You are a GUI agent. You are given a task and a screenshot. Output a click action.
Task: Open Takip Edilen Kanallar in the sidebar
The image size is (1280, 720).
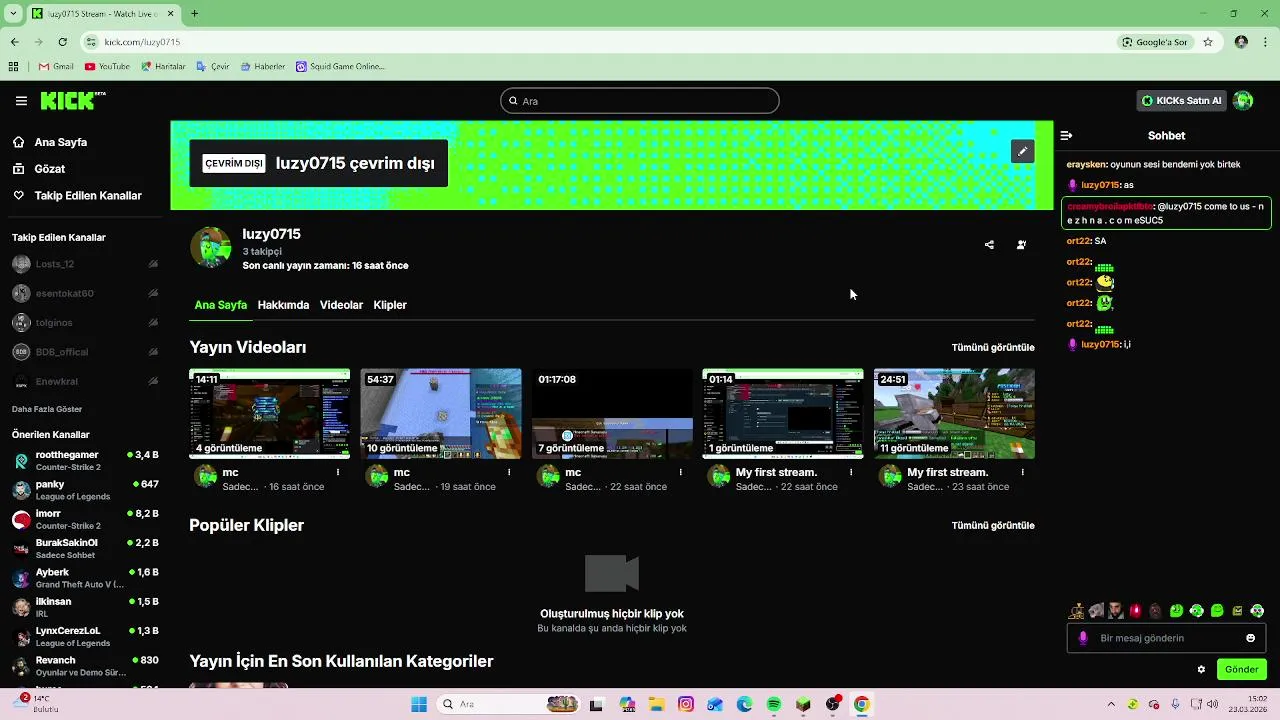(x=88, y=196)
